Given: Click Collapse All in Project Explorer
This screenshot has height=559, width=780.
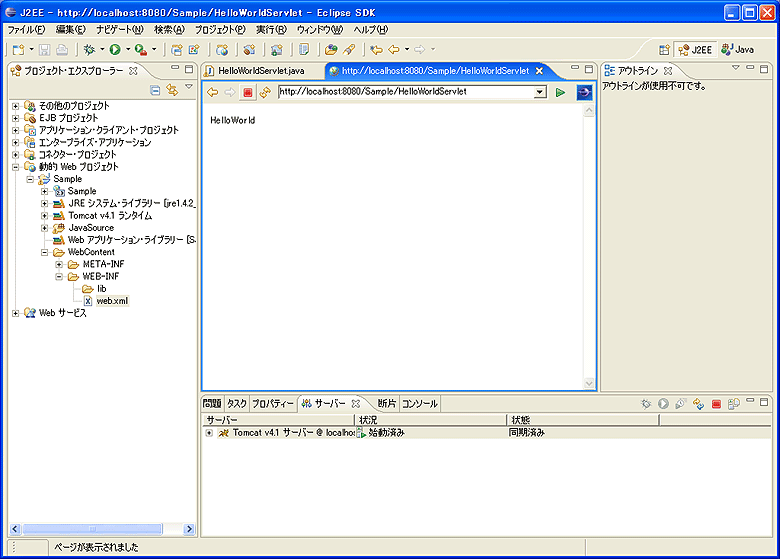Looking at the screenshot, I should [155, 90].
